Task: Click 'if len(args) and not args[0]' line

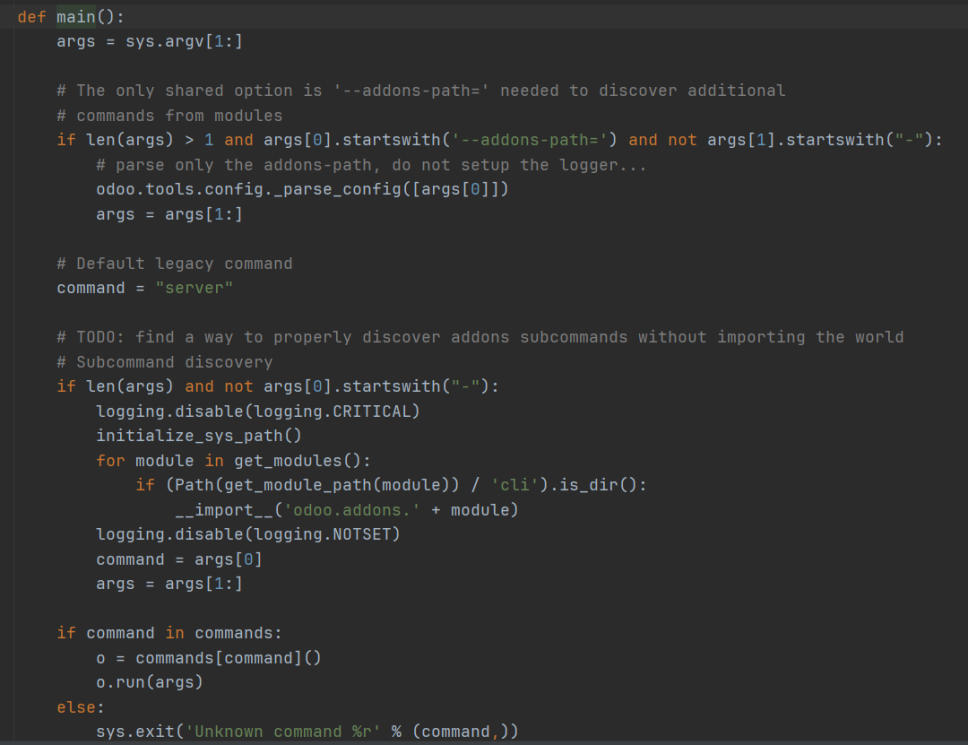Action: click(x=277, y=386)
